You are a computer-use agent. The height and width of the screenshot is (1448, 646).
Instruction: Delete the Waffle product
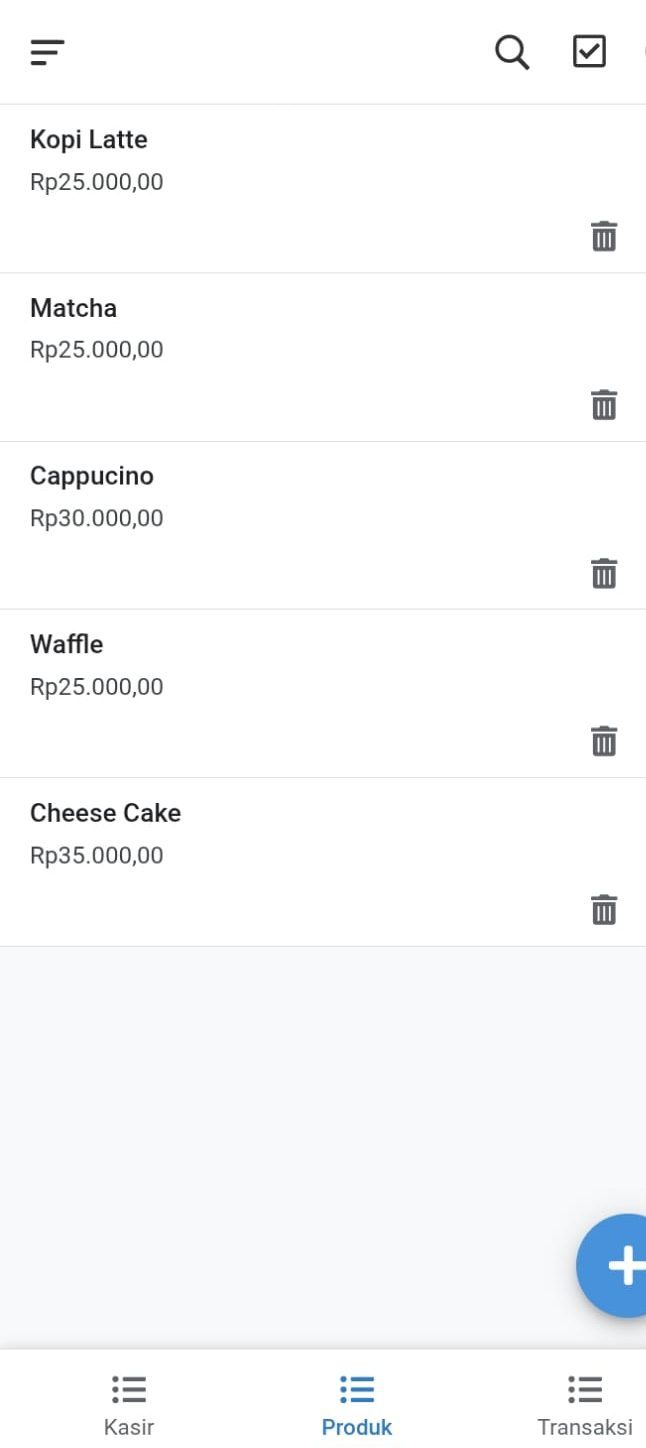coord(604,741)
